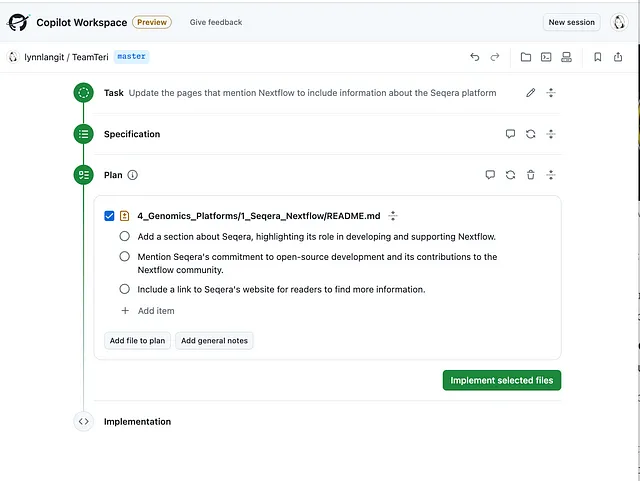Delete the Plan with the trash icon
The image size is (640, 481).
[x=530, y=175]
